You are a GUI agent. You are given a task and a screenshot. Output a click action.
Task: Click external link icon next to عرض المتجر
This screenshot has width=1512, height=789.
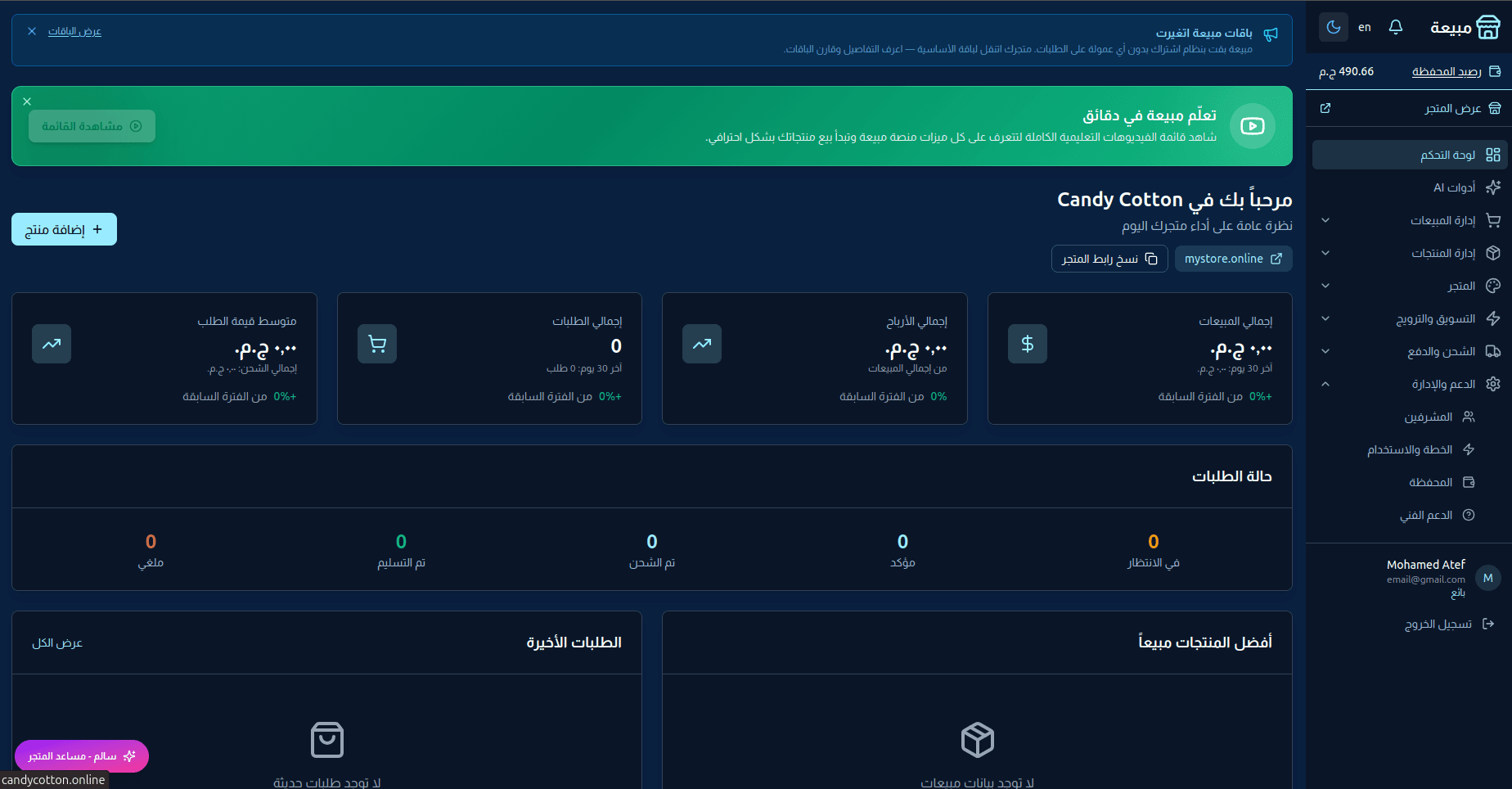coord(1325,108)
